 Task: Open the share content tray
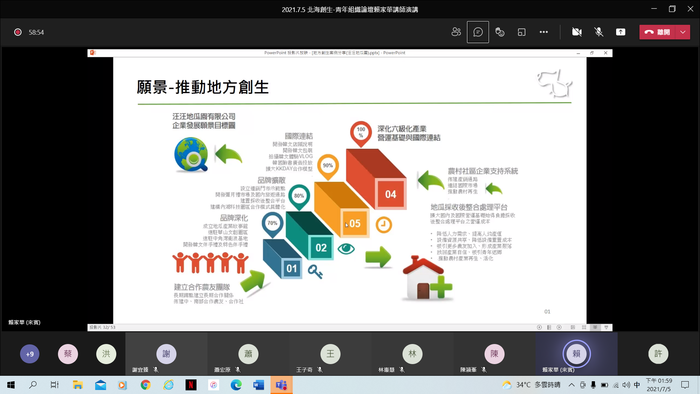(621, 32)
